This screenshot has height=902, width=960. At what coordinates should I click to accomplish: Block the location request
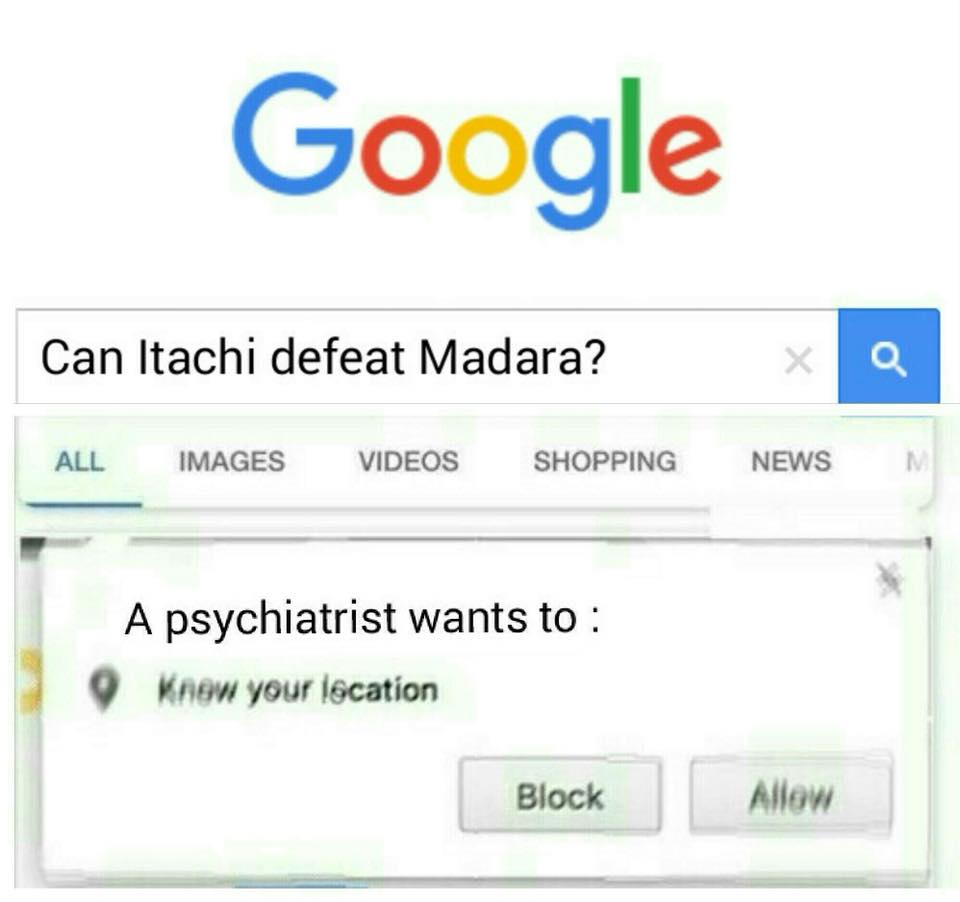click(560, 795)
